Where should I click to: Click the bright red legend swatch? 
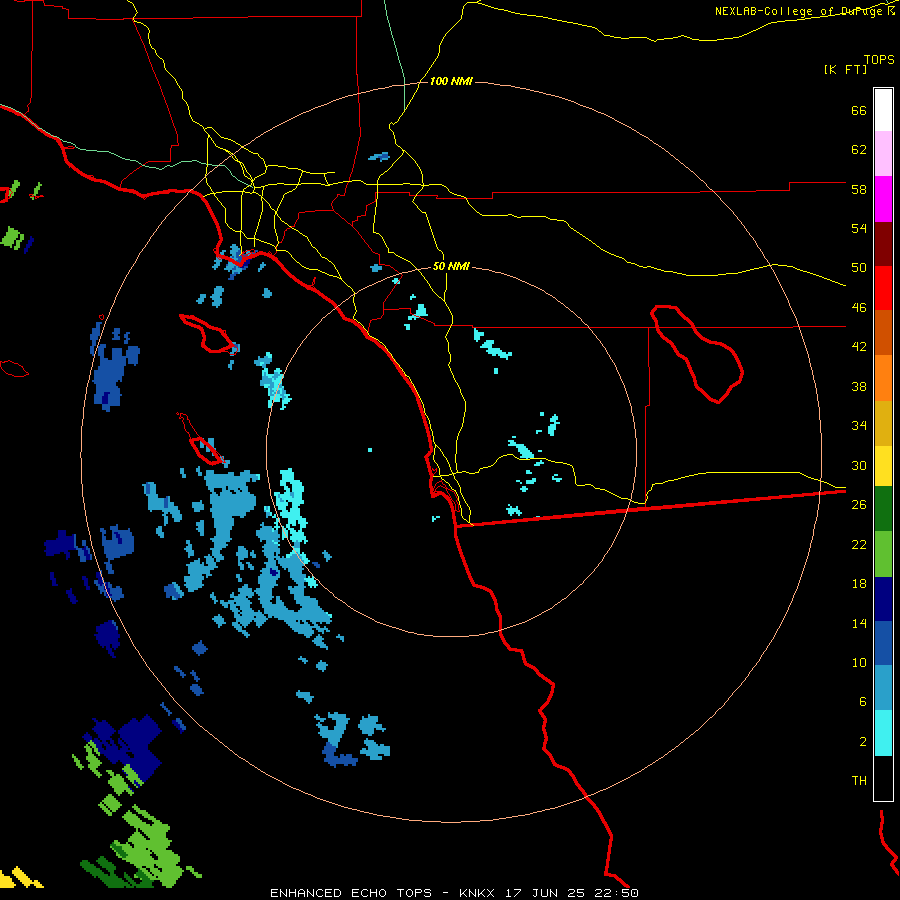(883, 288)
